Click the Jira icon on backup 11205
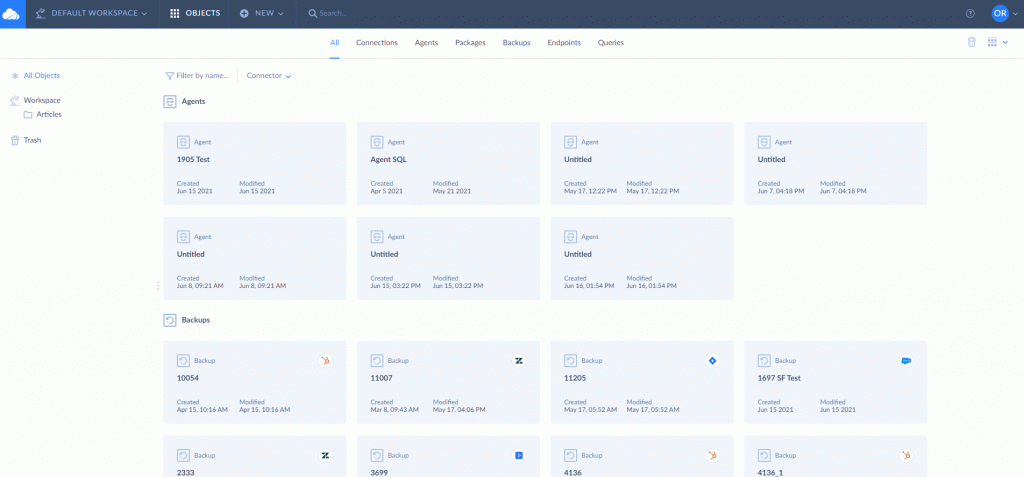 point(713,360)
